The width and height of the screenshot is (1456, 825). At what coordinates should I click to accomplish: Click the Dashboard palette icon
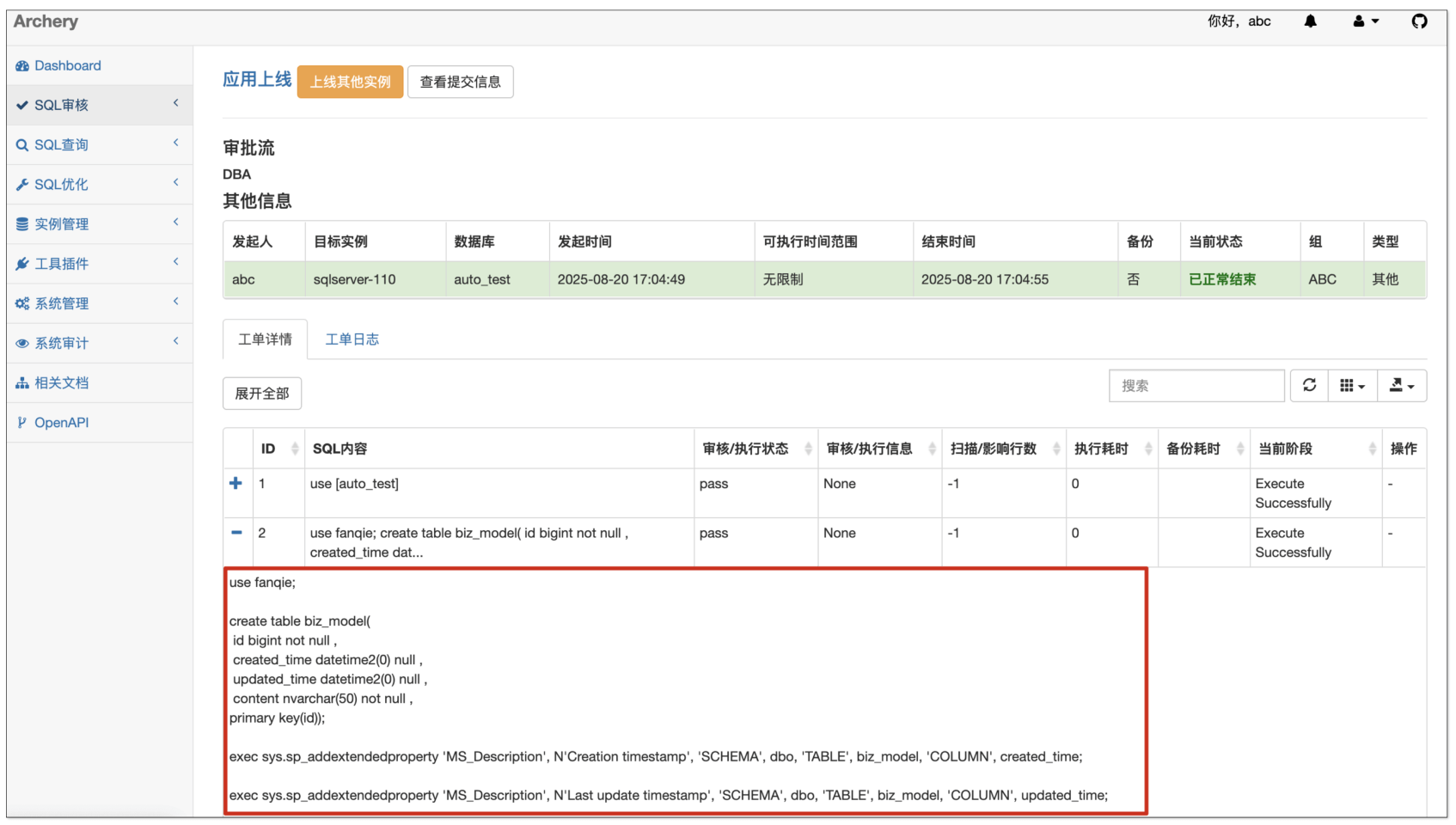(22, 66)
